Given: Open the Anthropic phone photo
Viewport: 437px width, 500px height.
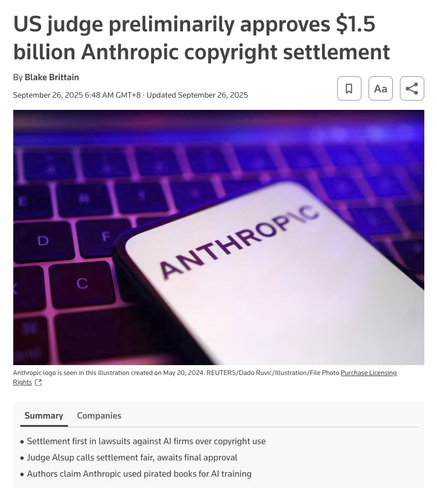Looking at the screenshot, I should coord(219,237).
